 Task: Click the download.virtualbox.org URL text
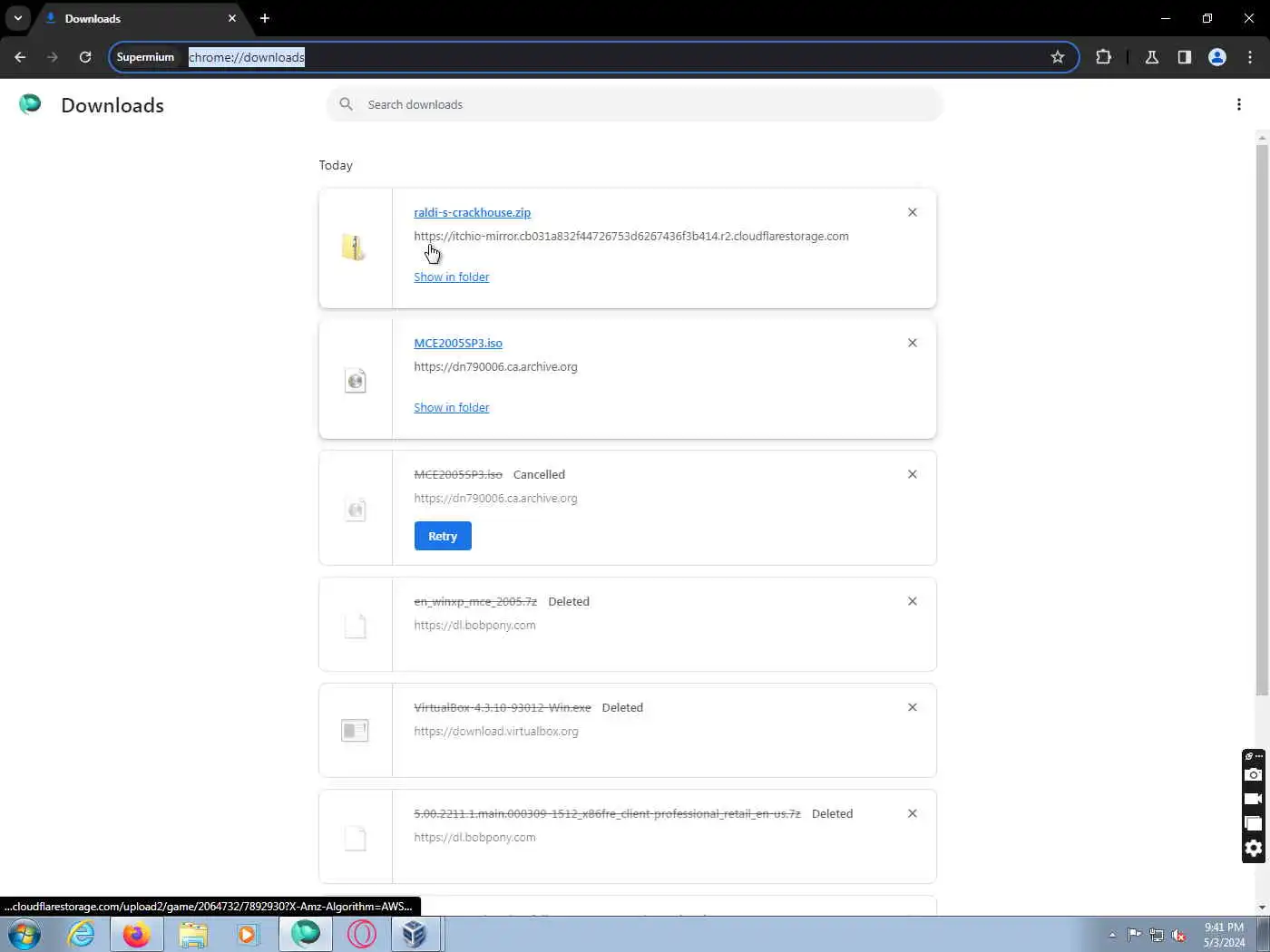pos(496,731)
